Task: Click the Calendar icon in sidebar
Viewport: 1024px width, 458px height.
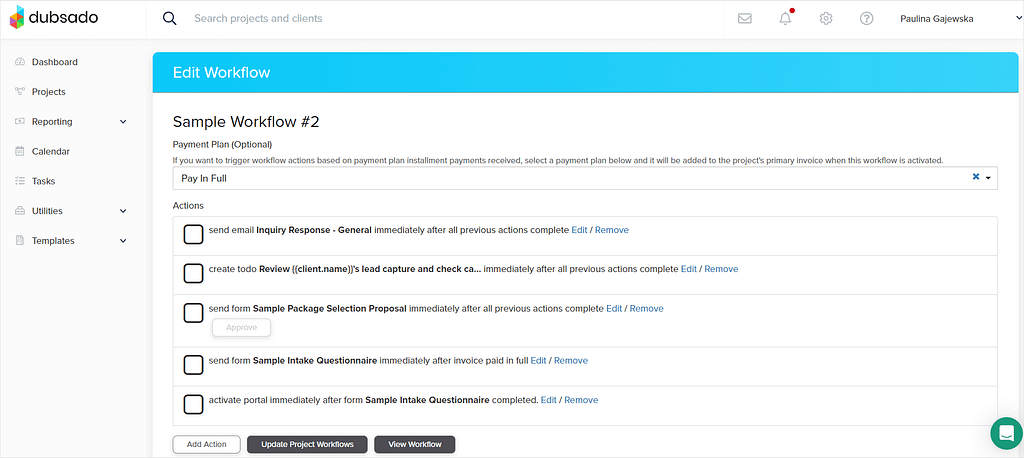Action: 20,151
